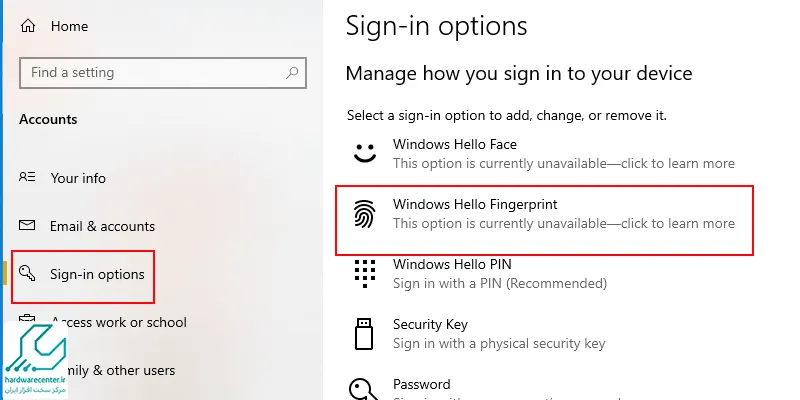The height and width of the screenshot is (400, 800).
Task: Go to Access work or school
Action: [119, 322]
